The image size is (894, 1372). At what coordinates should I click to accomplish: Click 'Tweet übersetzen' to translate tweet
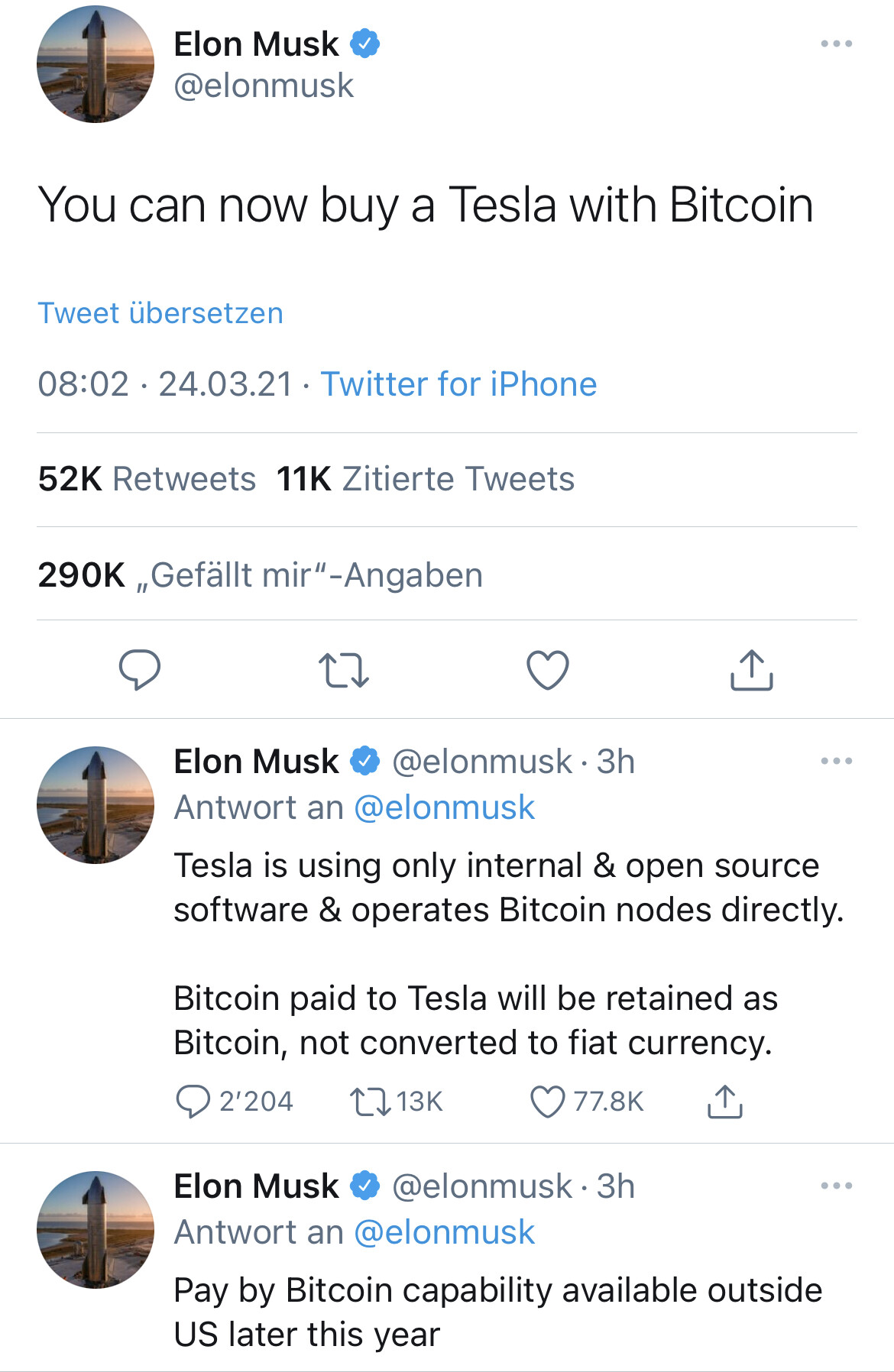pyautogui.click(x=160, y=313)
